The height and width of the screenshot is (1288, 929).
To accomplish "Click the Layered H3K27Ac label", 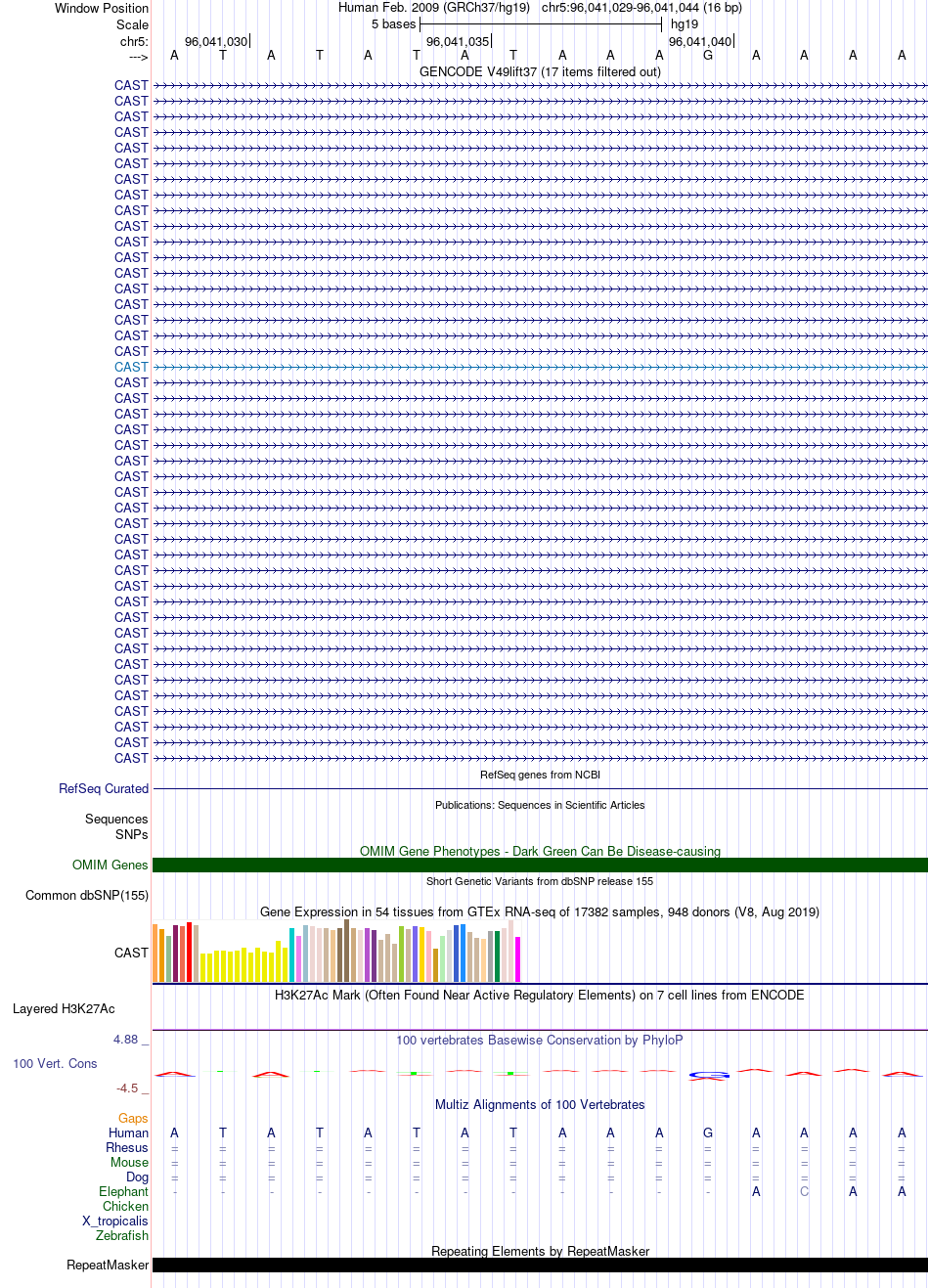I will (64, 1008).
